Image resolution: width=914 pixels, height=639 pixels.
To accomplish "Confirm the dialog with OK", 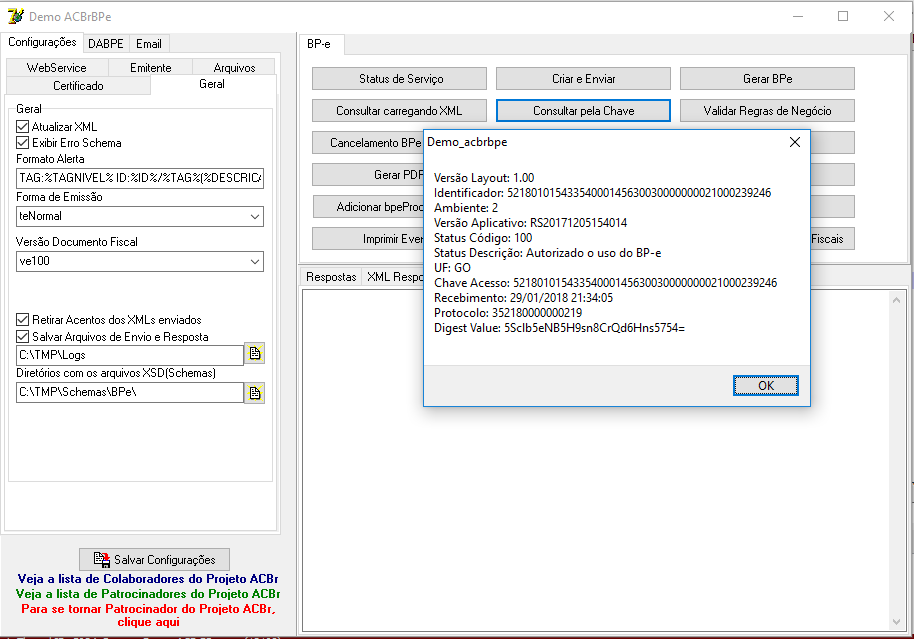I will [x=766, y=385].
